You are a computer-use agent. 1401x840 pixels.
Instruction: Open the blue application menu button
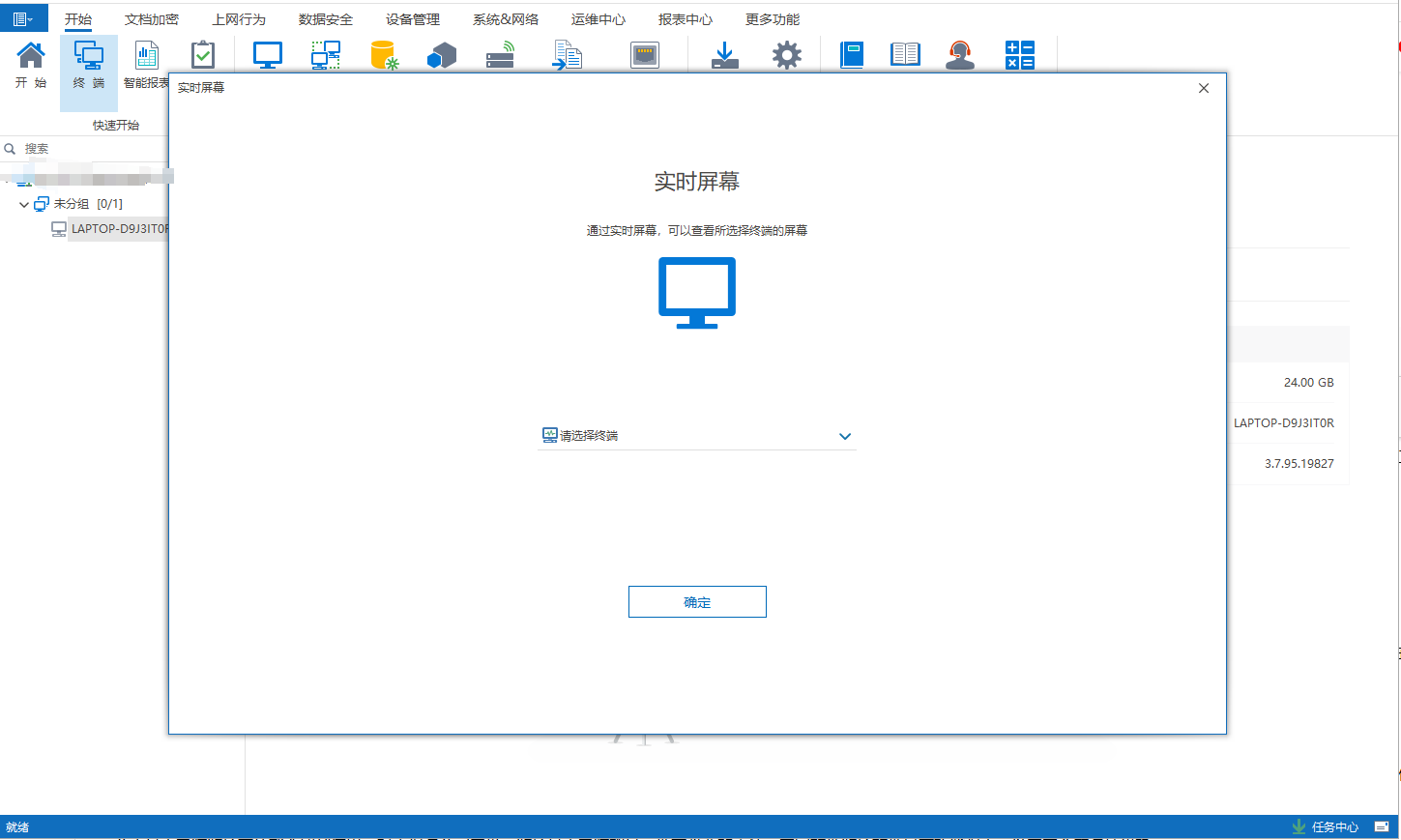click(23, 18)
